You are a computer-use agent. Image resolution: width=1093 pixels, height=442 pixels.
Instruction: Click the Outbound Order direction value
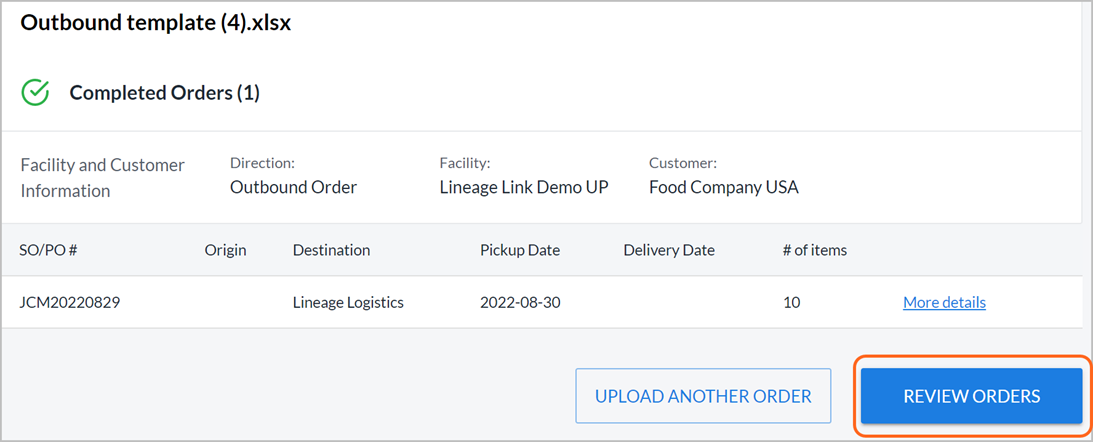click(x=293, y=188)
